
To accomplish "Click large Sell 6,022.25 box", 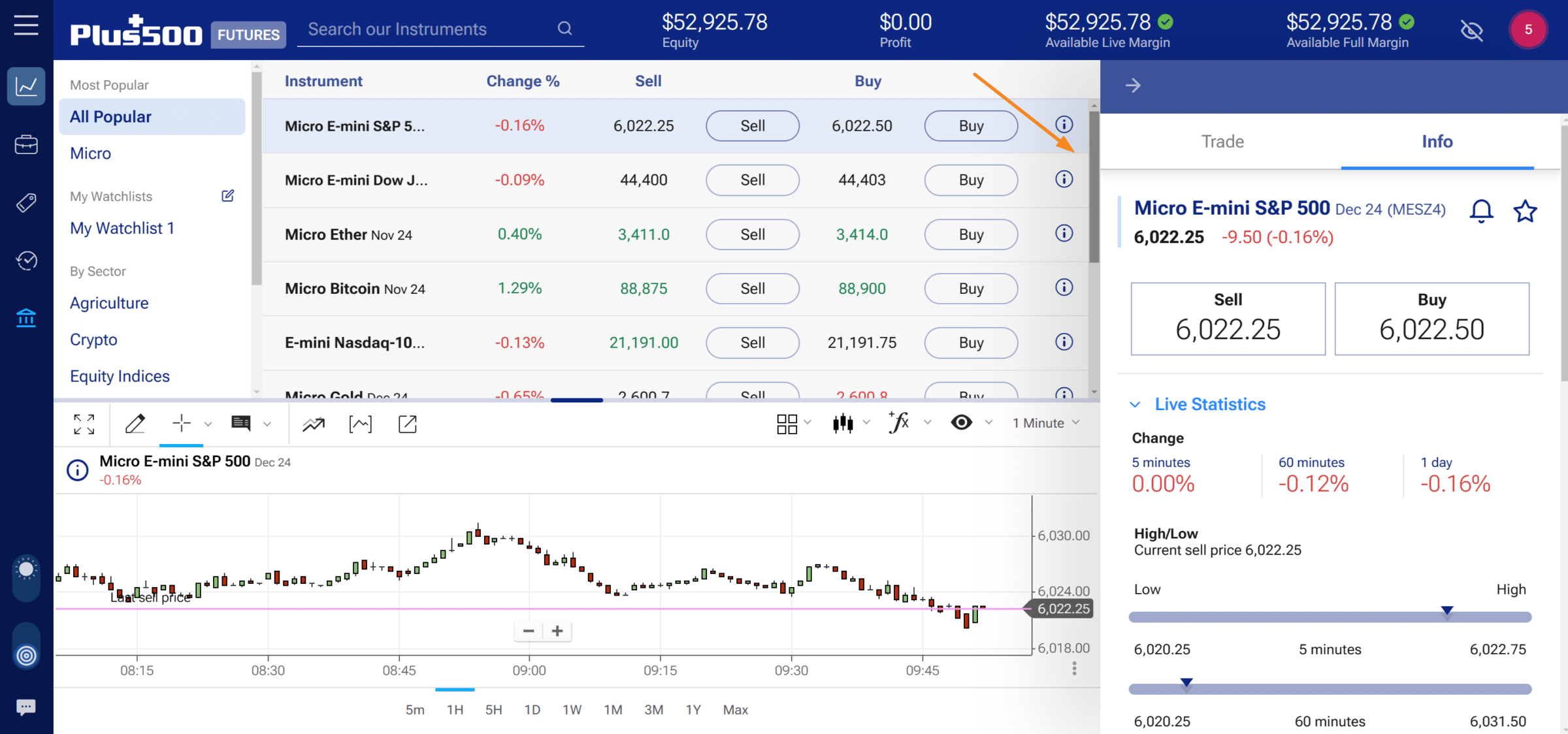I will (x=1228, y=319).
